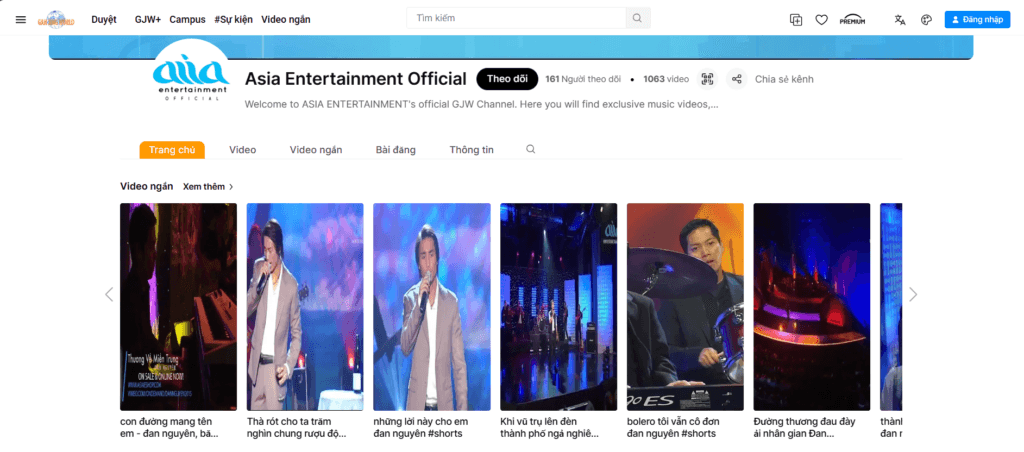Expand Xem thêm chevron for short videos
1024x452 pixels.
pyautogui.click(x=231, y=187)
